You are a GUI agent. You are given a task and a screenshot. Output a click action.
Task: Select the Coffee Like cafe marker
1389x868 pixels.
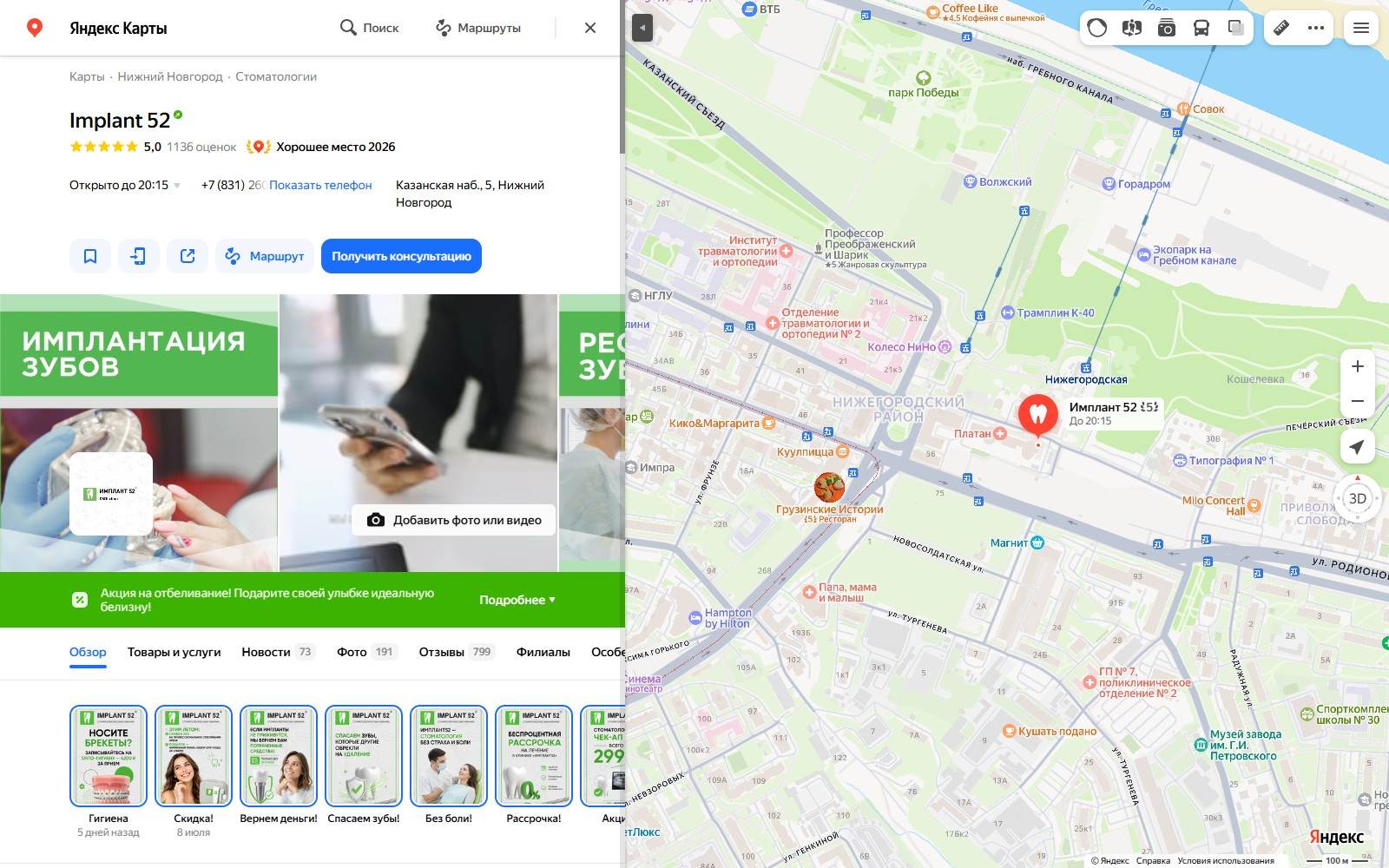[934, 11]
